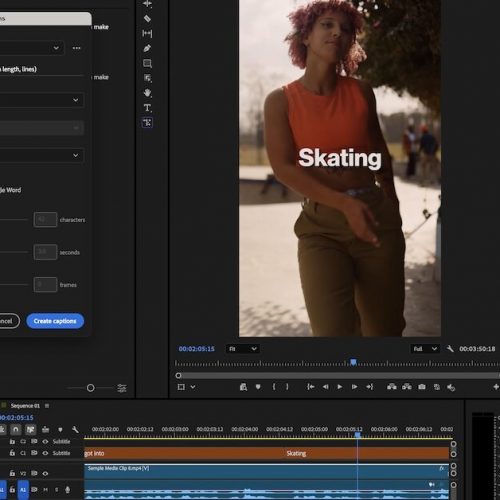Click the zoom slider handle in the left panel
The height and width of the screenshot is (500, 500).
90,388
